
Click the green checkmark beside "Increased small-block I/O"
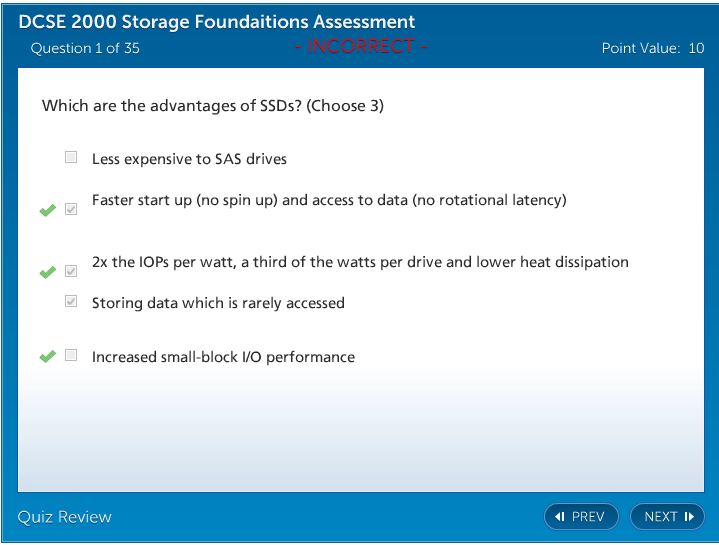(x=47, y=357)
